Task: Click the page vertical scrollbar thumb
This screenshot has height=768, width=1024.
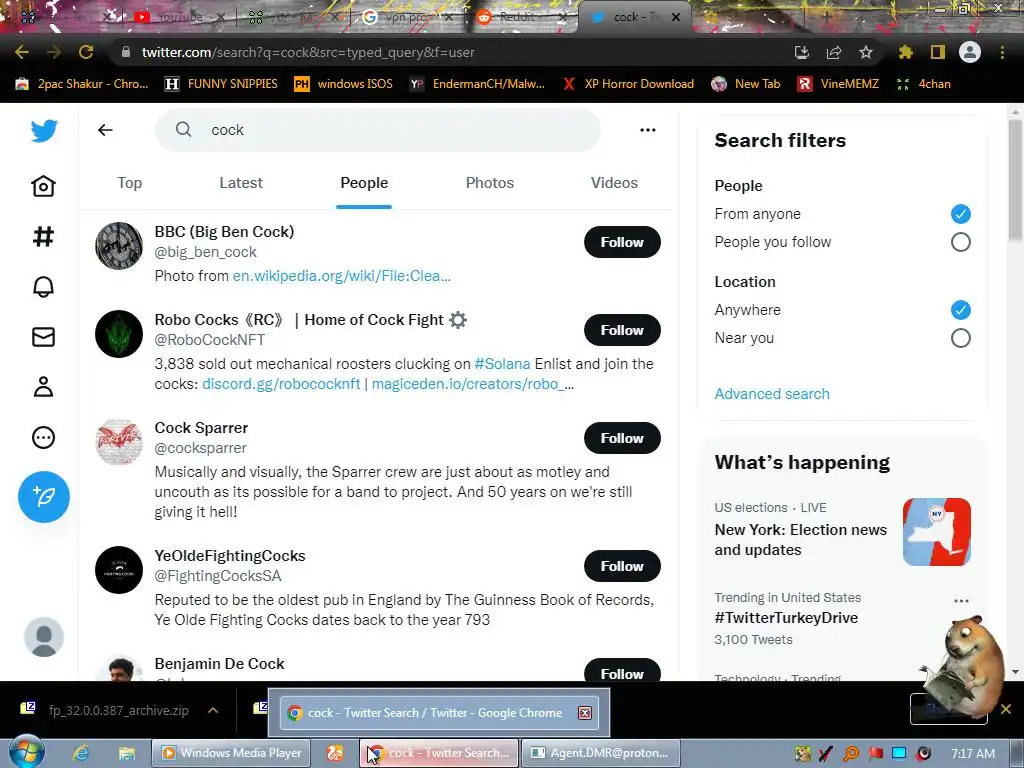Action: pyautogui.click(x=1015, y=180)
